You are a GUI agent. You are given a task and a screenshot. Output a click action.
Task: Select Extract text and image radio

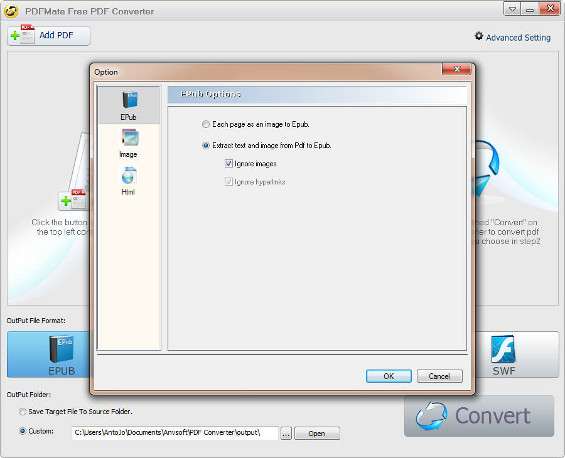205,146
